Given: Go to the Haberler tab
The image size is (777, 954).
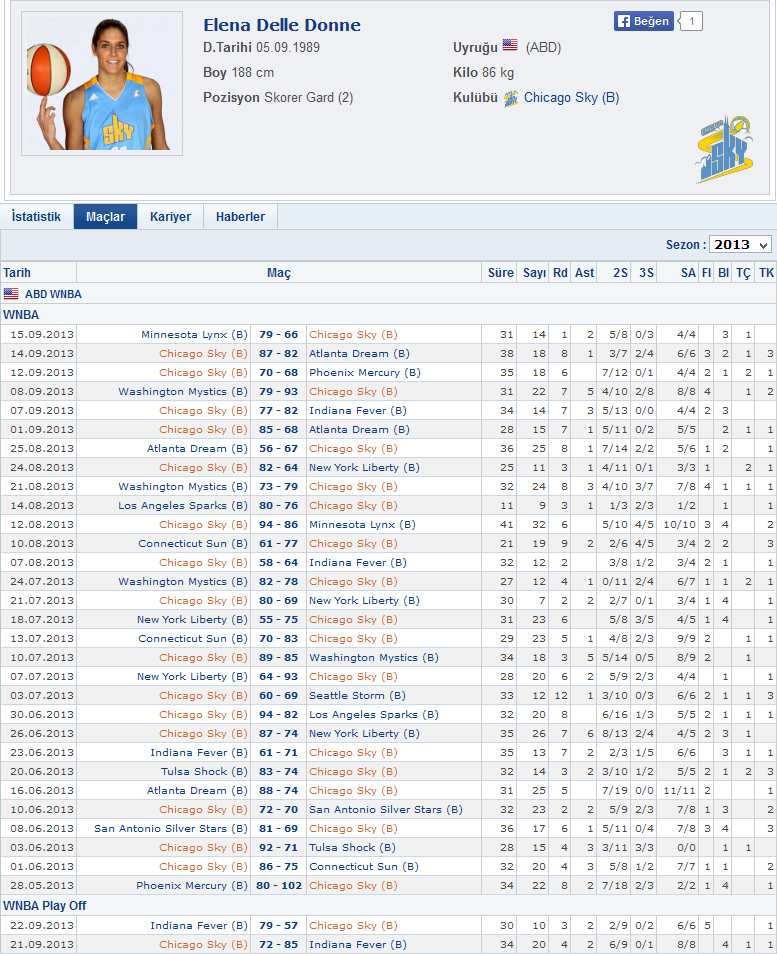Looking at the screenshot, I should click(240, 217).
